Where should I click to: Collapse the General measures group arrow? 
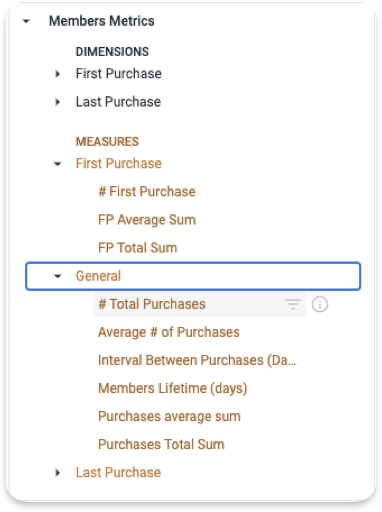coord(58,276)
